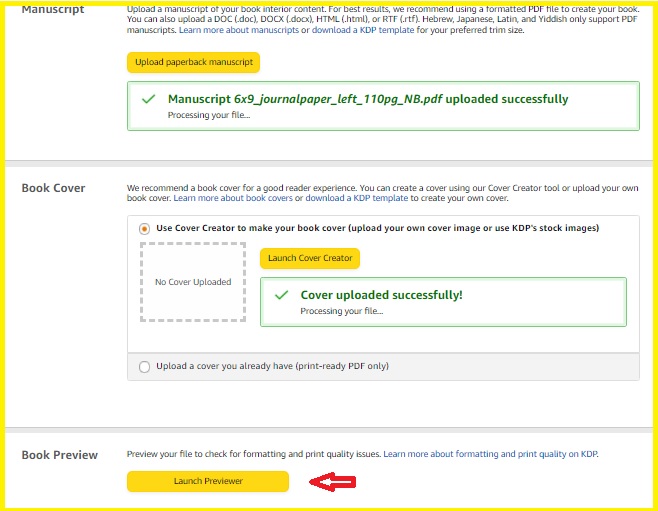Select Upload a cover you already have option
This screenshot has height=511, width=658.
click(x=144, y=367)
